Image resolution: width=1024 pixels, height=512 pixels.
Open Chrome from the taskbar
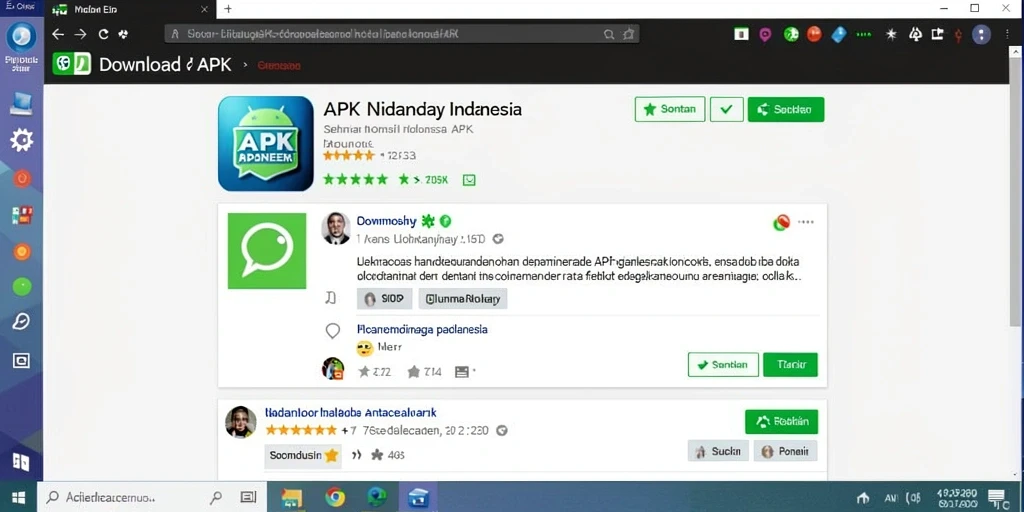[x=335, y=498]
